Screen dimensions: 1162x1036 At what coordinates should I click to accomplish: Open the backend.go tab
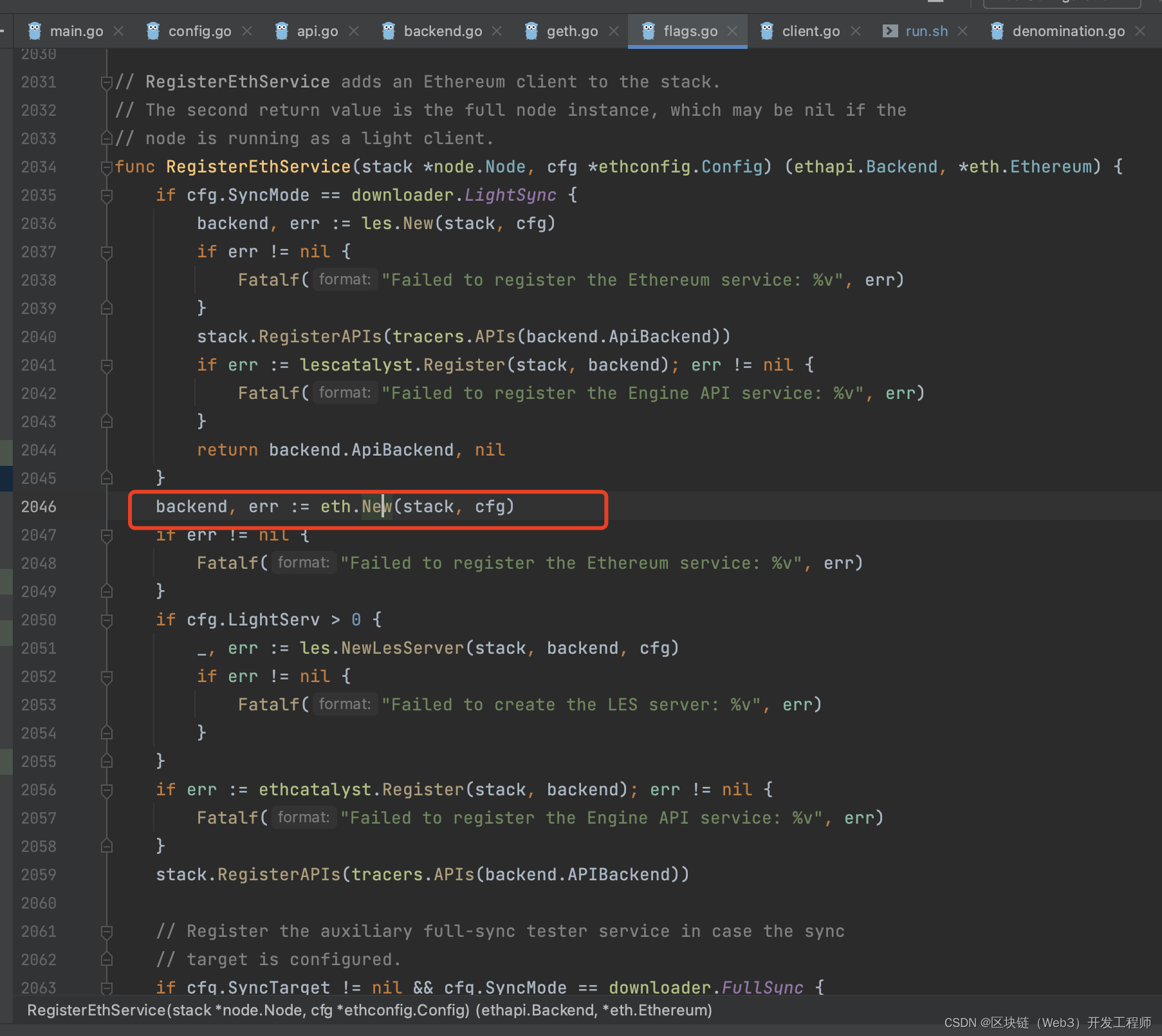pos(443,31)
